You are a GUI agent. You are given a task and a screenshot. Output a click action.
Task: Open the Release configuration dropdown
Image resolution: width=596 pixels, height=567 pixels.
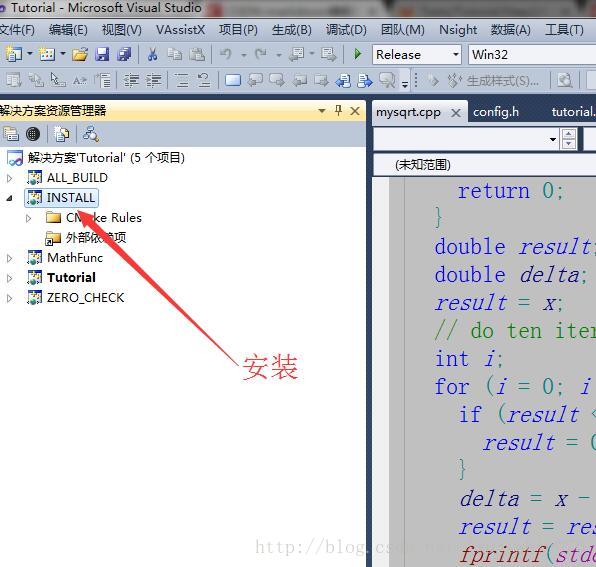point(456,54)
